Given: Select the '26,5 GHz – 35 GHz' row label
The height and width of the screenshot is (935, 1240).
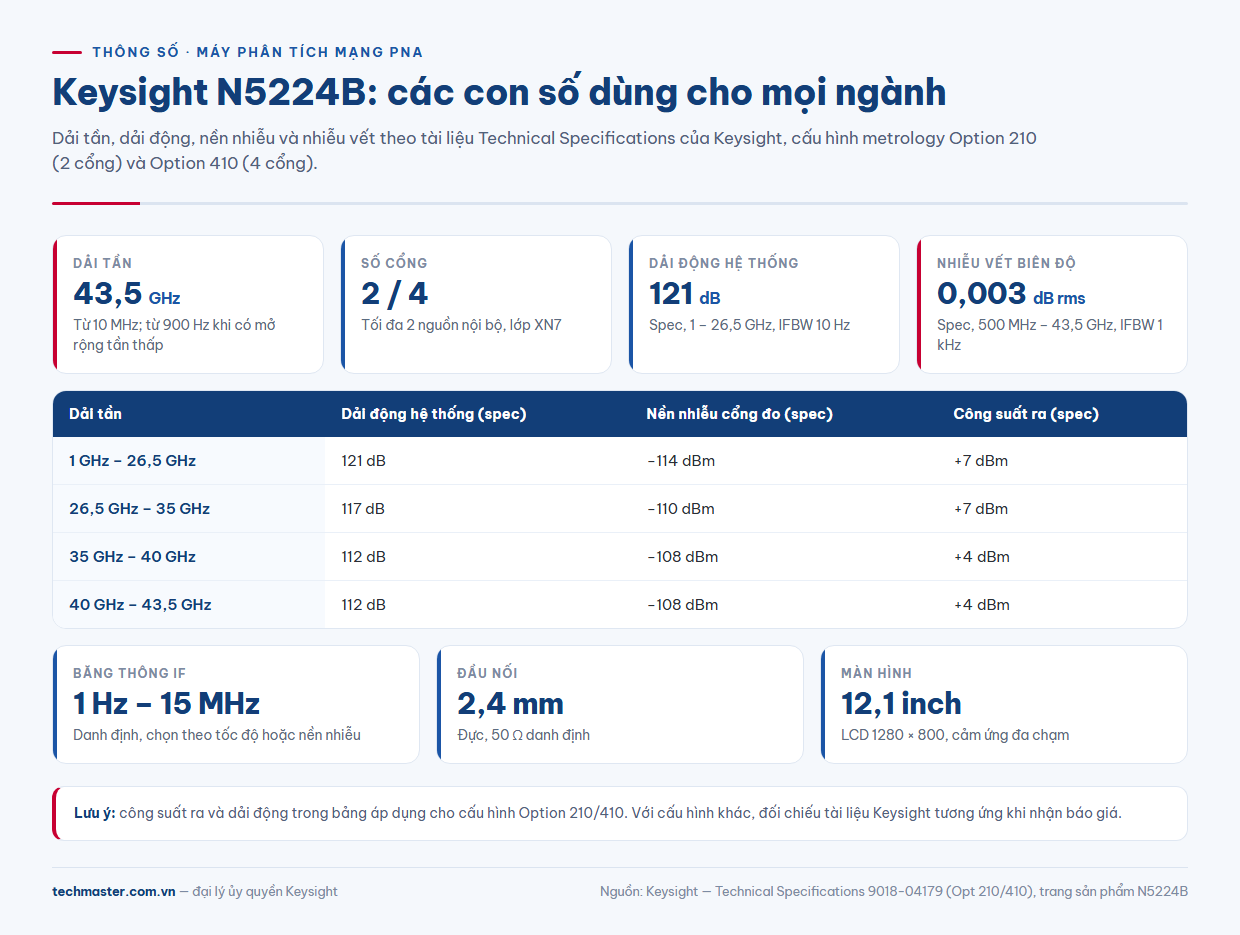Looking at the screenshot, I should click(x=139, y=509).
